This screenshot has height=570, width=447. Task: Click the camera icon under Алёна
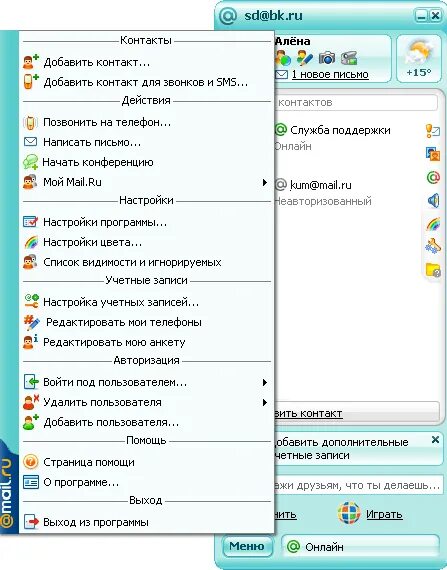point(327,58)
